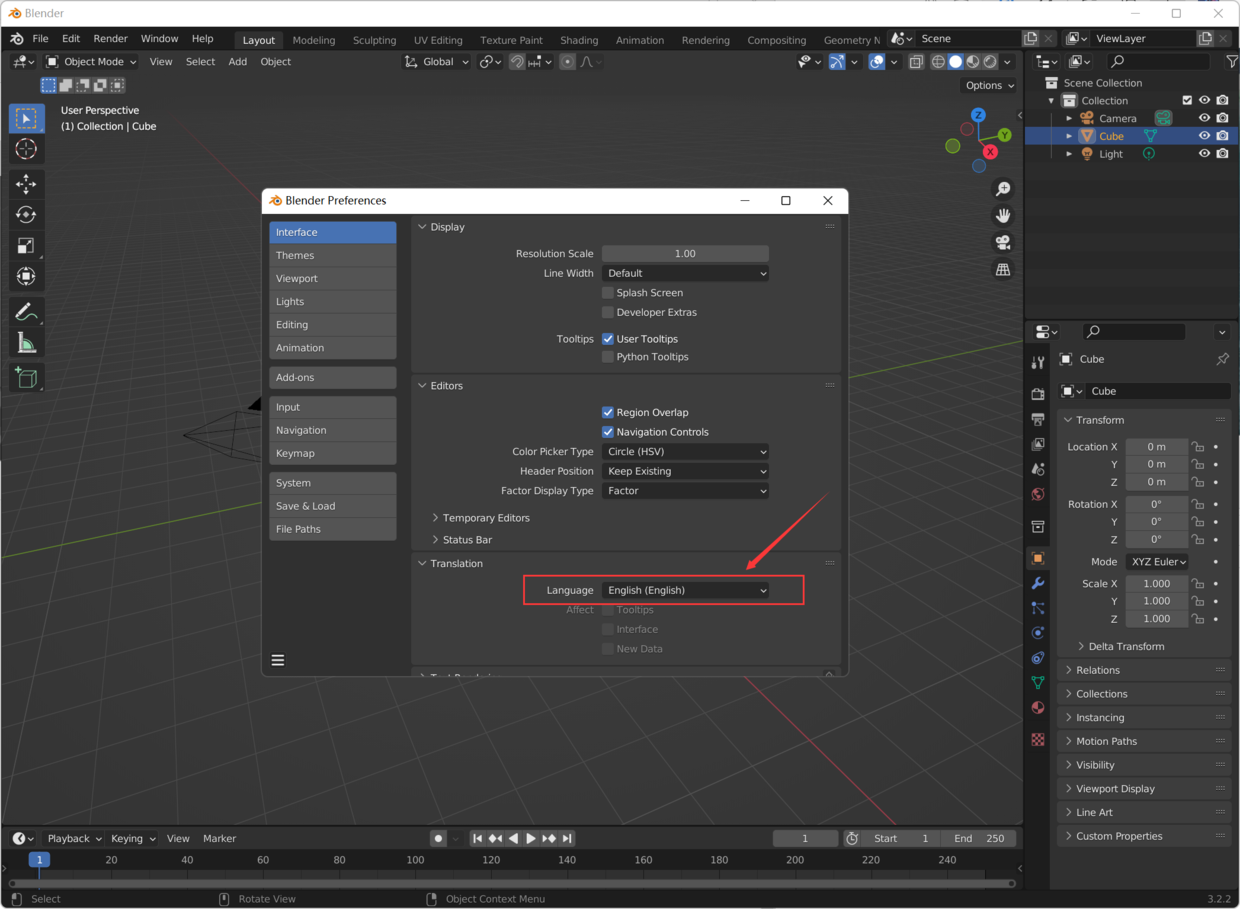Open the Output properties tab icon
Viewport: 1240px width, 909px height.
click(x=1038, y=419)
